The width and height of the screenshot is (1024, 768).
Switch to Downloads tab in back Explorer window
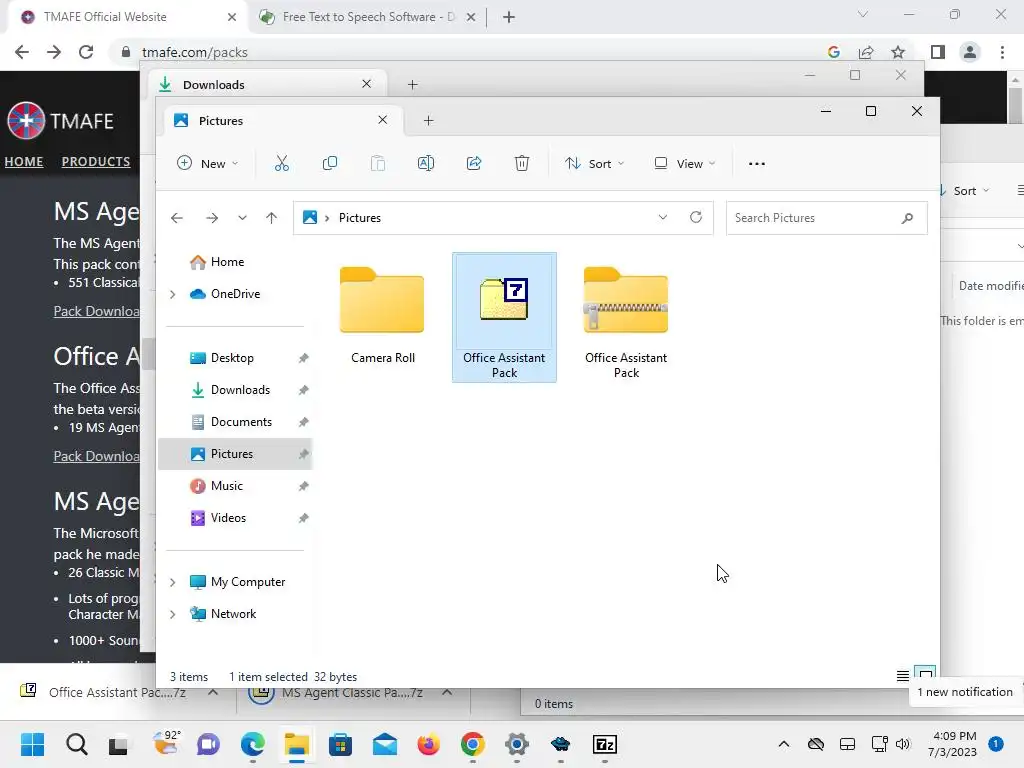tap(268, 85)
